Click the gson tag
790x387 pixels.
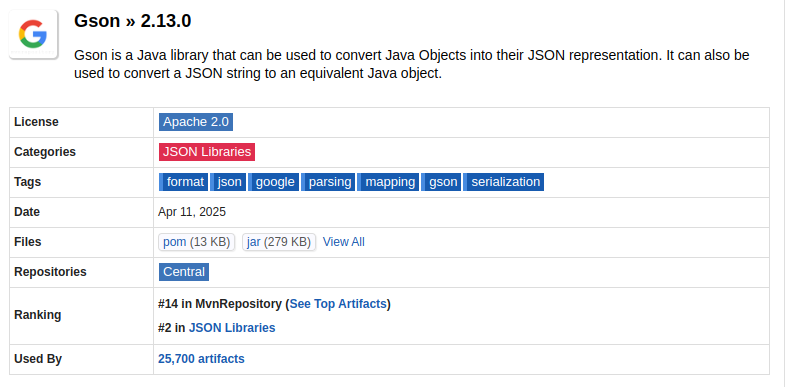pyautogui.click(x=442, y=182)
